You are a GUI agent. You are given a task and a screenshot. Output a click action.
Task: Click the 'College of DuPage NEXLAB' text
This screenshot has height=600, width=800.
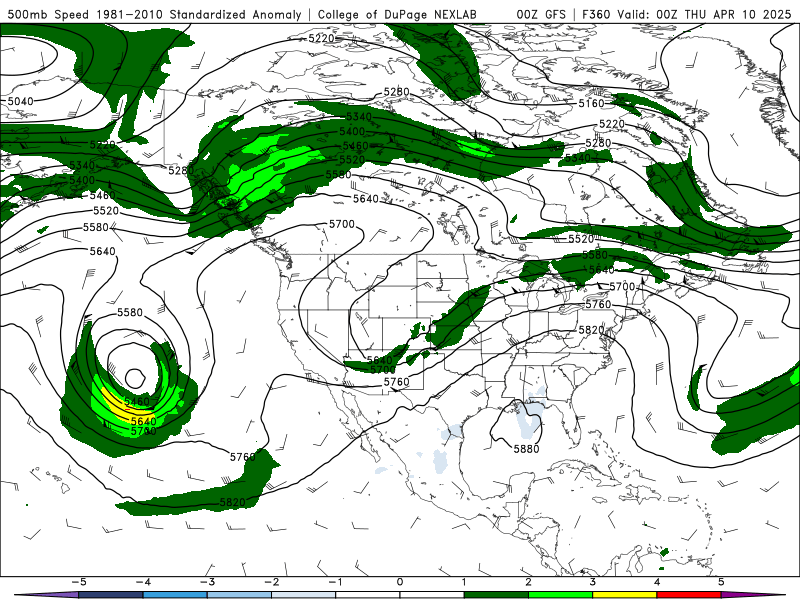pos(397,14)
